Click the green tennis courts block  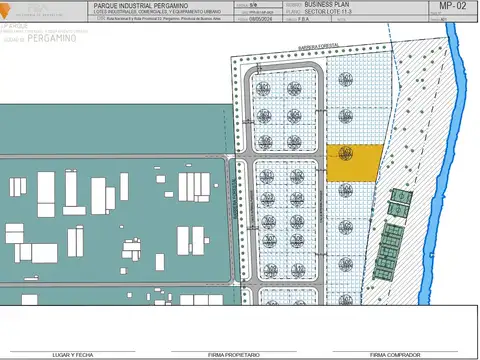click(388, 252)
